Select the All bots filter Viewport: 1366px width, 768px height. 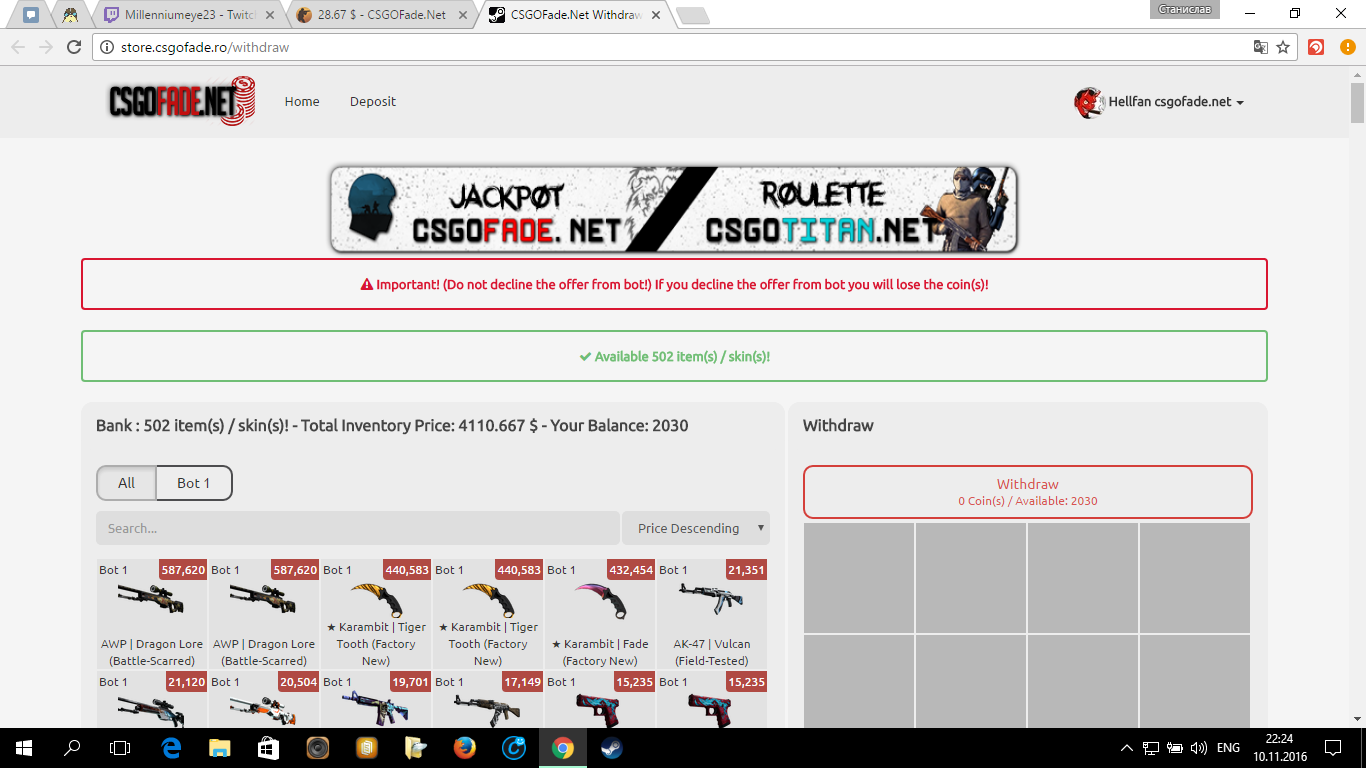click(x=126, y=483)
